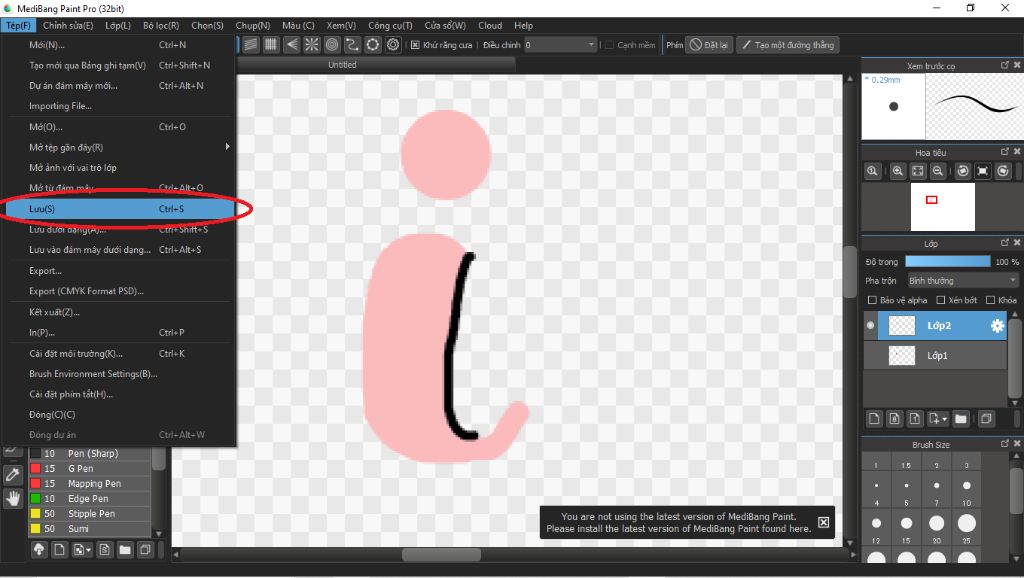The width and height of the screenshot is (1024, 578).
Task: Click the cloud brush download icon
Action: point(39,550)
